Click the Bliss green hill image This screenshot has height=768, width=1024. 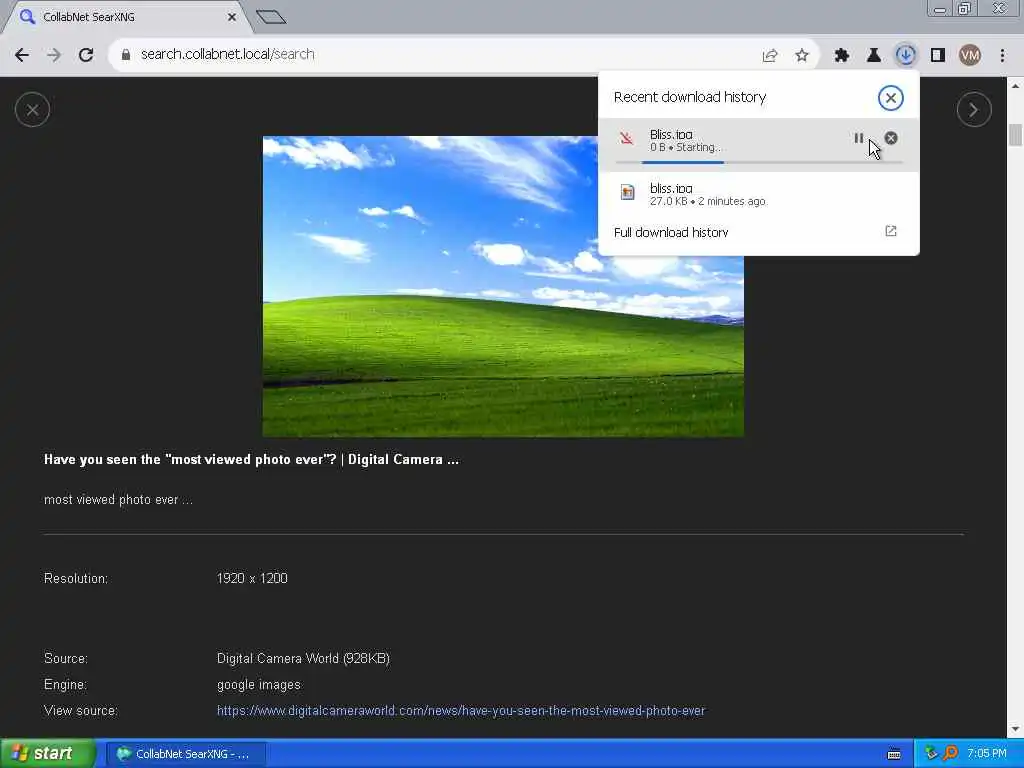503,286
